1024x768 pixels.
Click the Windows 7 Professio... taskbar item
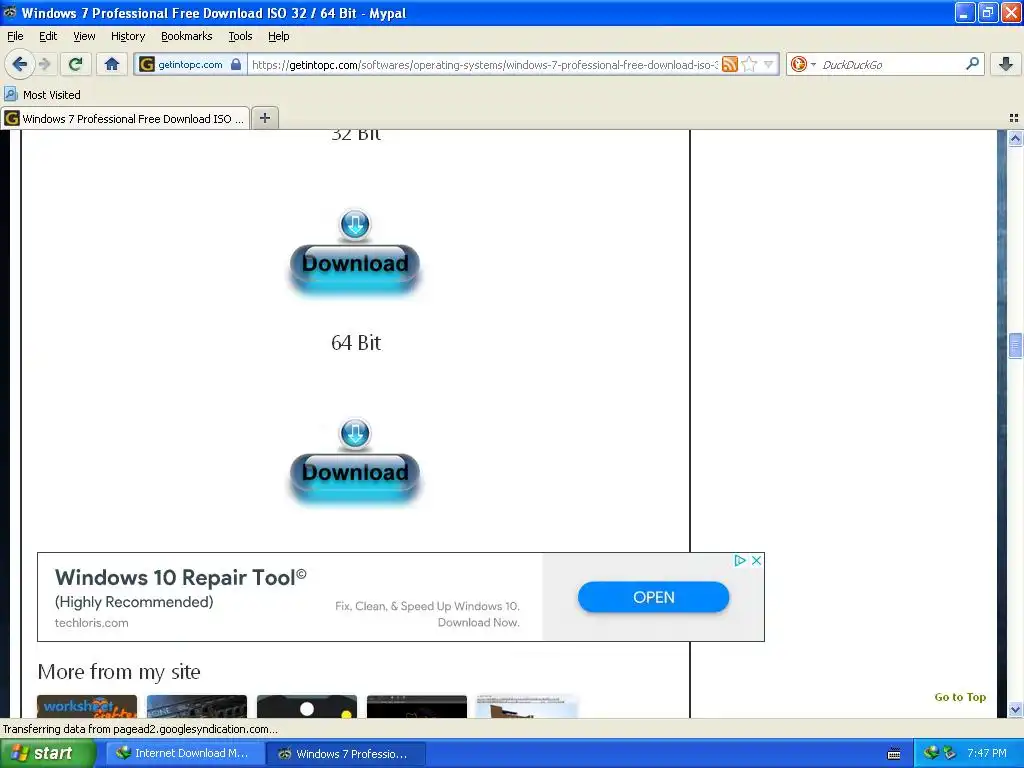tap(346, 753)
